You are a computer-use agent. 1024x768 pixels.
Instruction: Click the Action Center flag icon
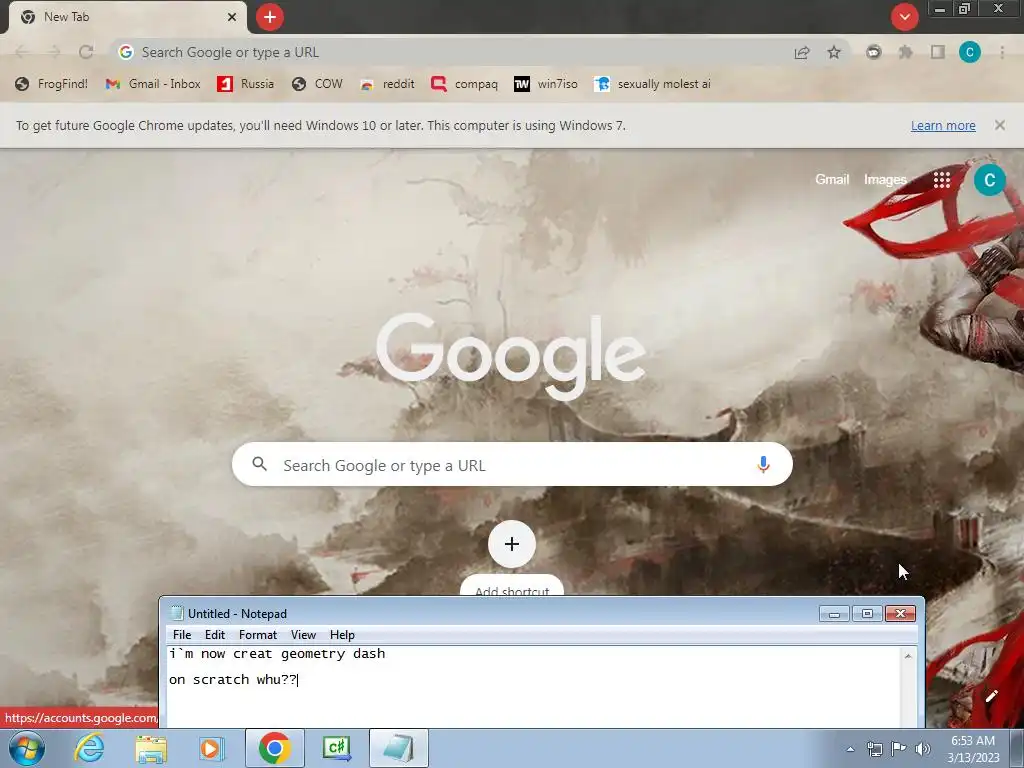(899, 749)
